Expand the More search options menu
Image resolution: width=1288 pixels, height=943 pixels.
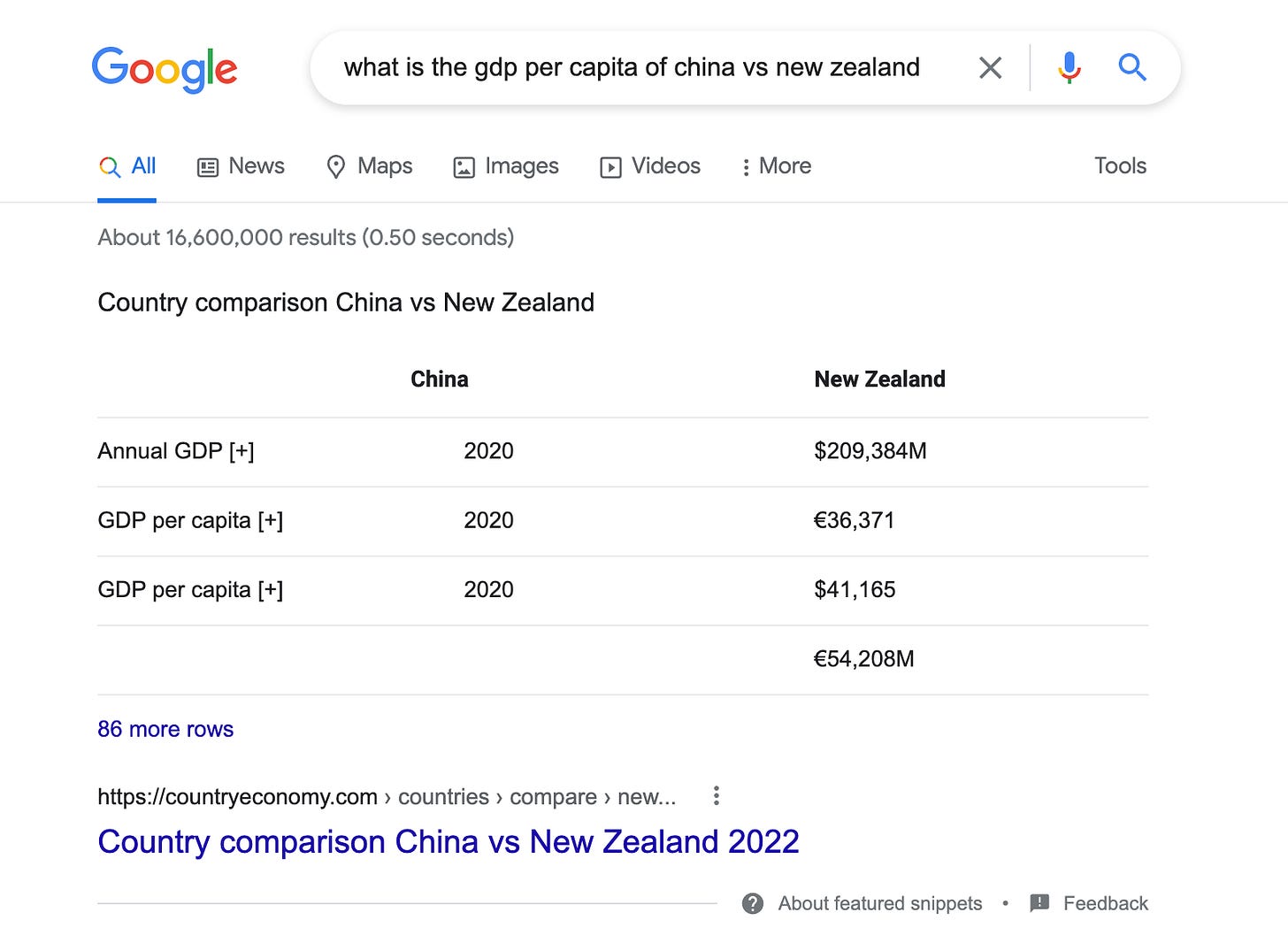click(776, 166)
